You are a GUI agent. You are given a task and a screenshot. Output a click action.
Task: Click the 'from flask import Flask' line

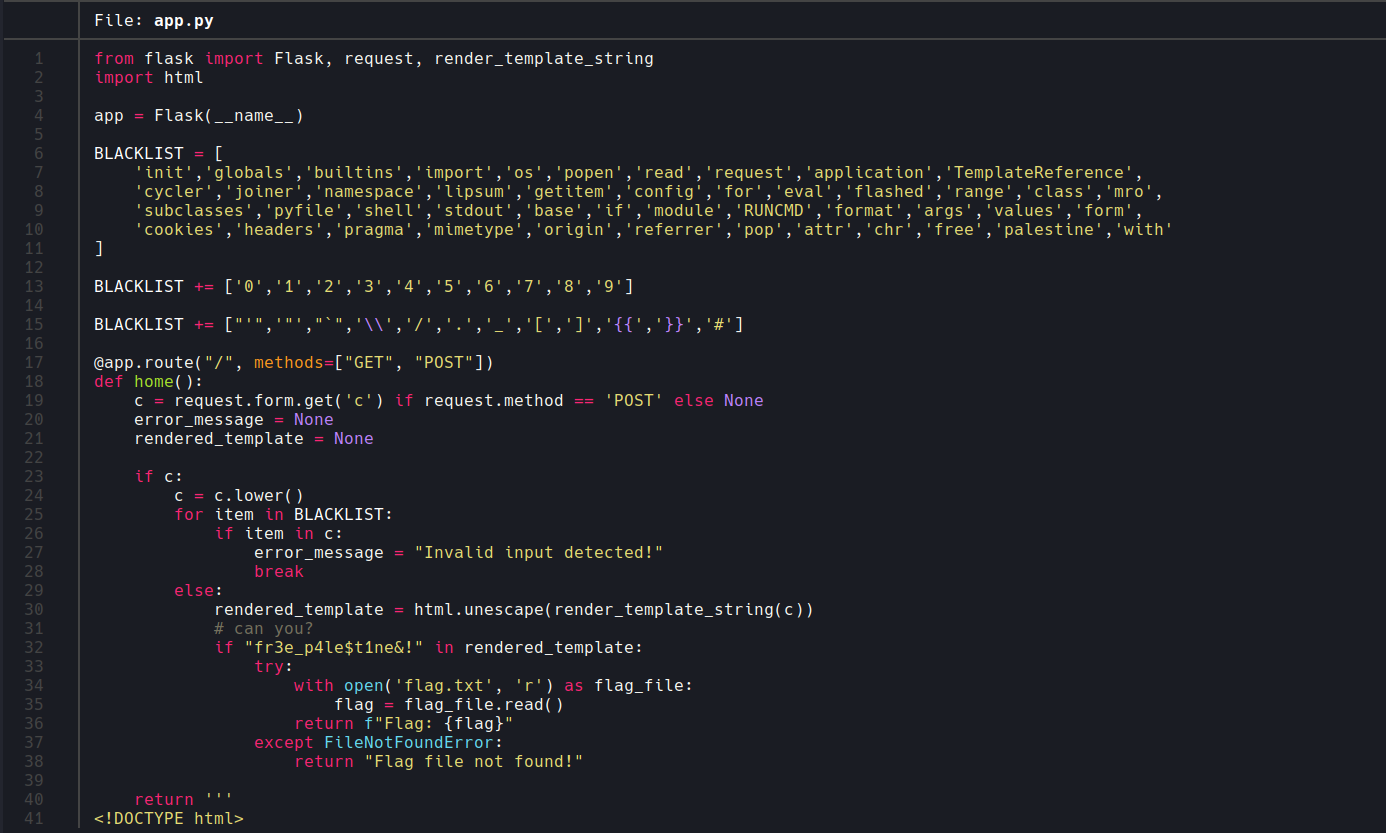374,58
